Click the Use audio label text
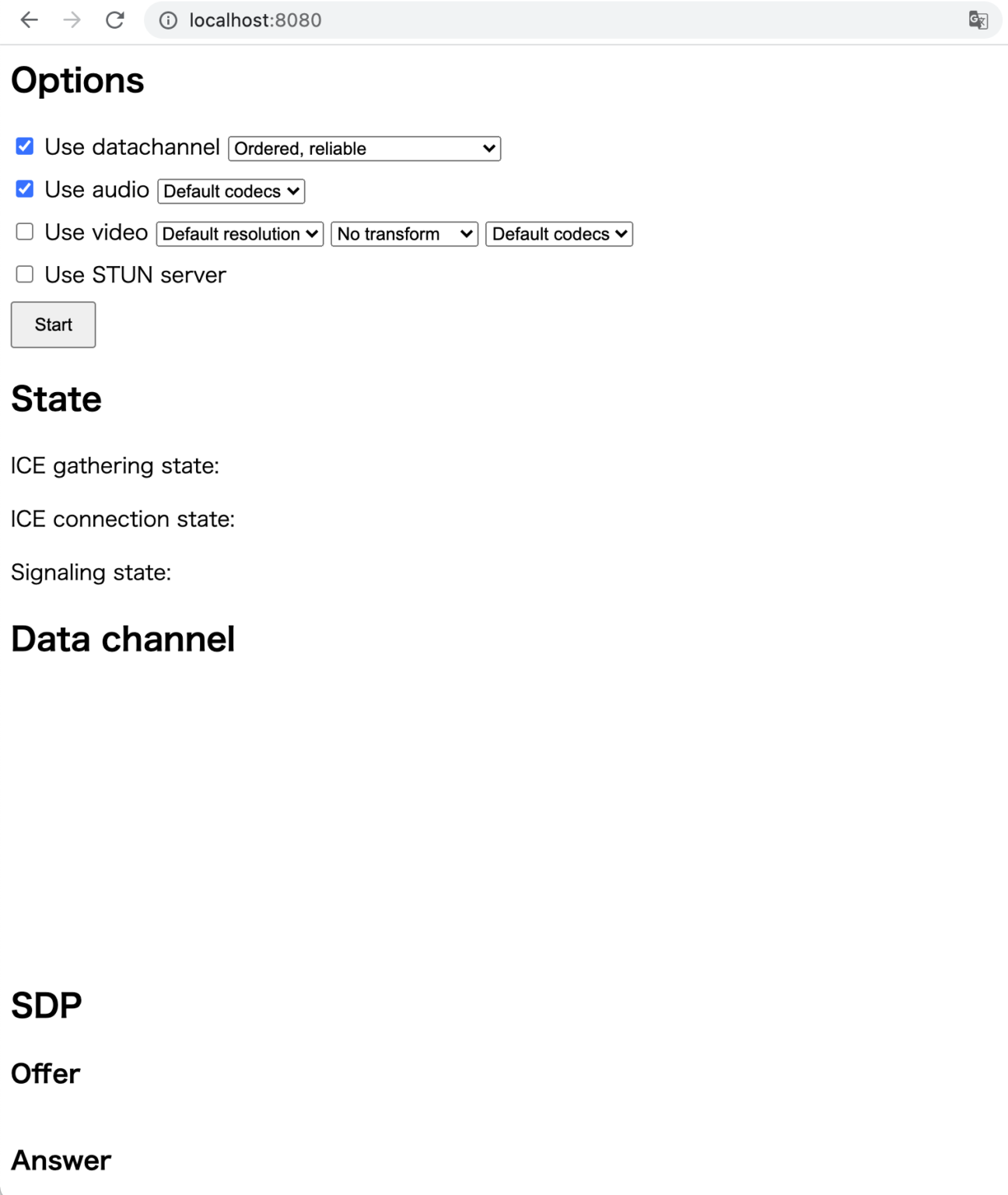The height and width of the screenshot is (1195, 1008). coord(97,190)
